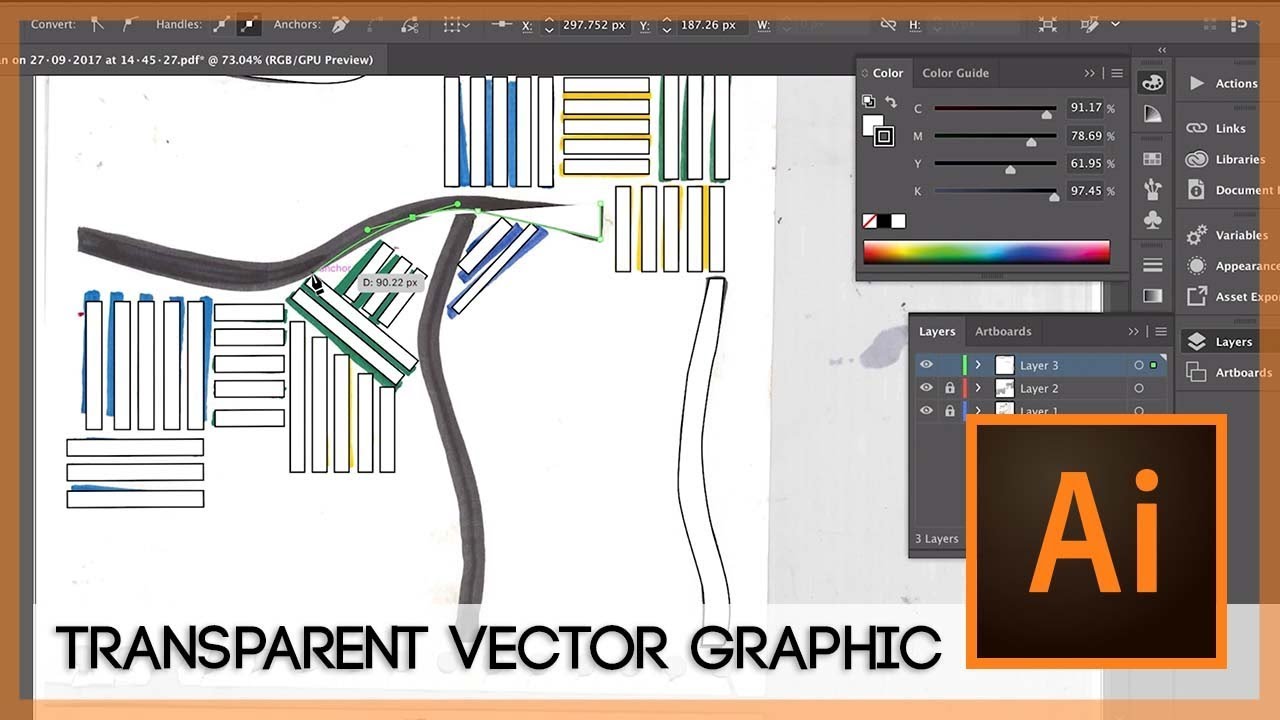1280x720 pixels.
Task: Open the Layers panel flyout menu
Action: coord(1161,332)
